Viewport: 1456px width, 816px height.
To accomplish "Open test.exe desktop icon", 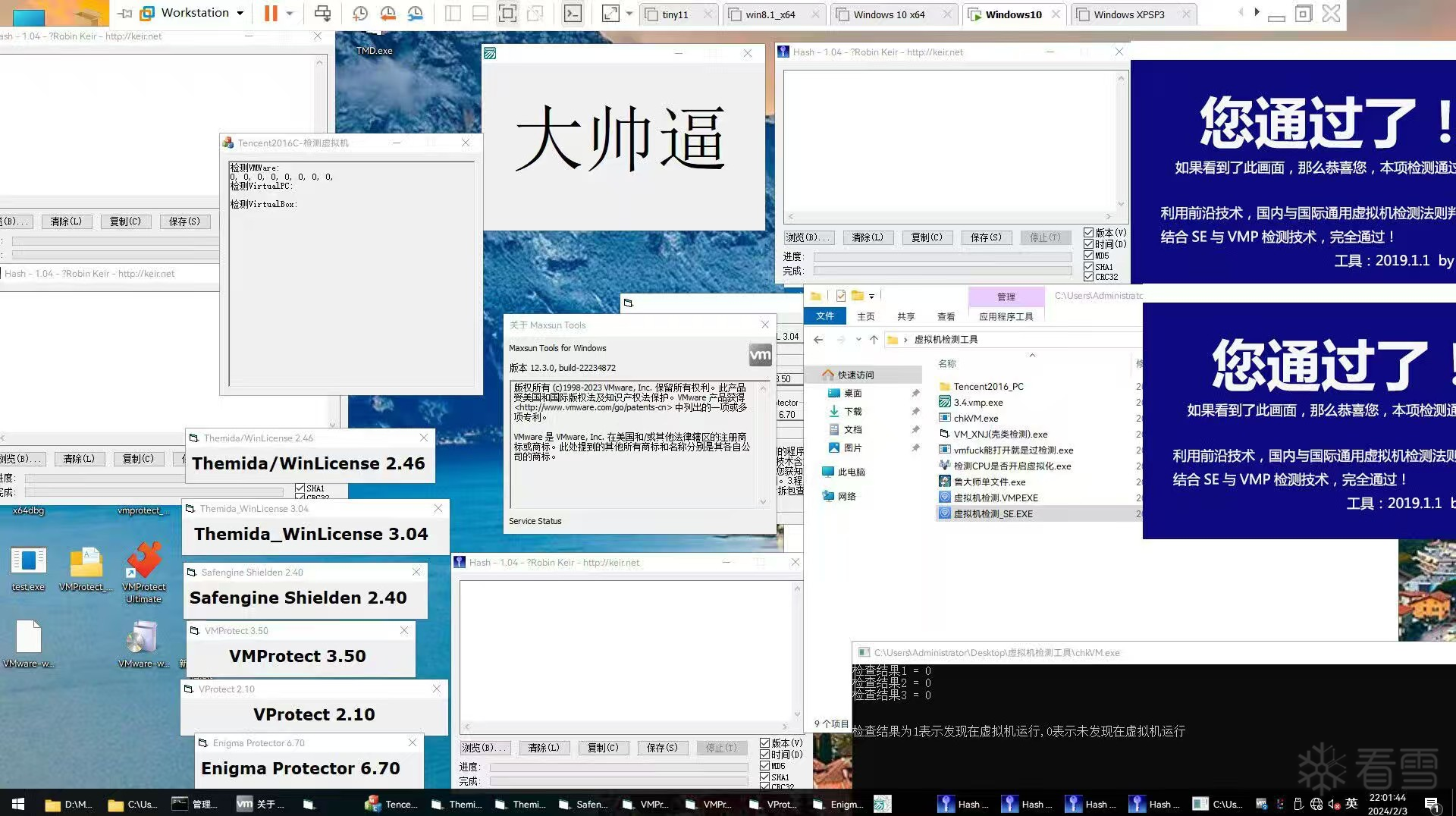I will click(28, 569).
